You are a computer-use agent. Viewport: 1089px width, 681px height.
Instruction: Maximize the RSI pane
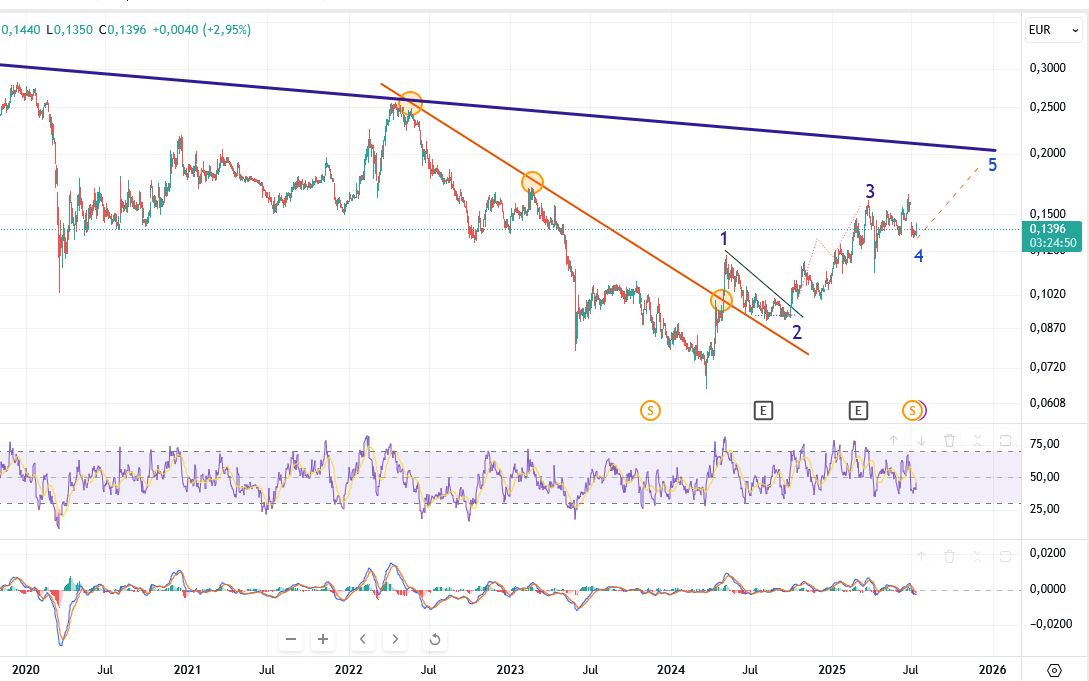point(1005,440)
